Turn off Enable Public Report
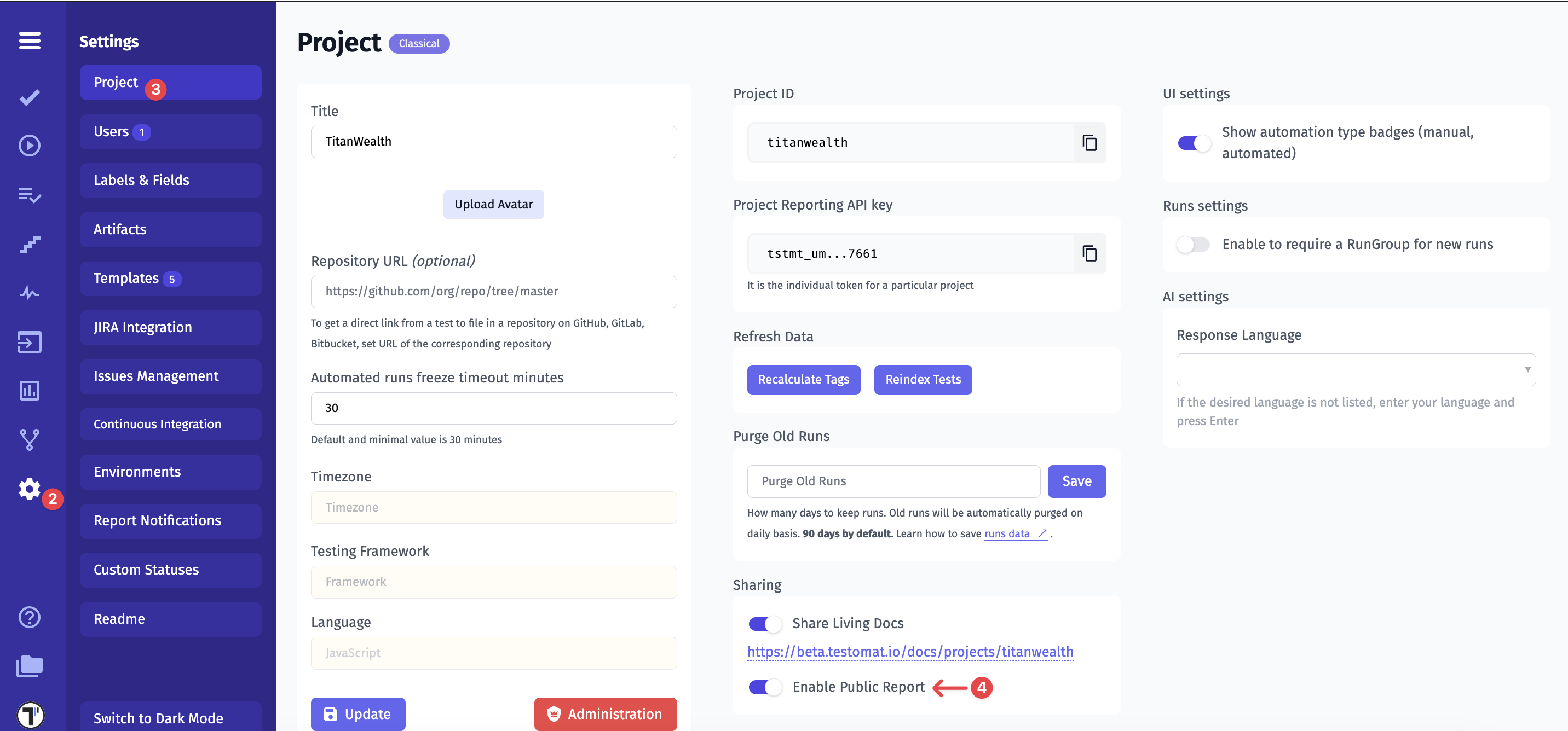The width and height of the screenshot is (1568, 731). [765, 687]
